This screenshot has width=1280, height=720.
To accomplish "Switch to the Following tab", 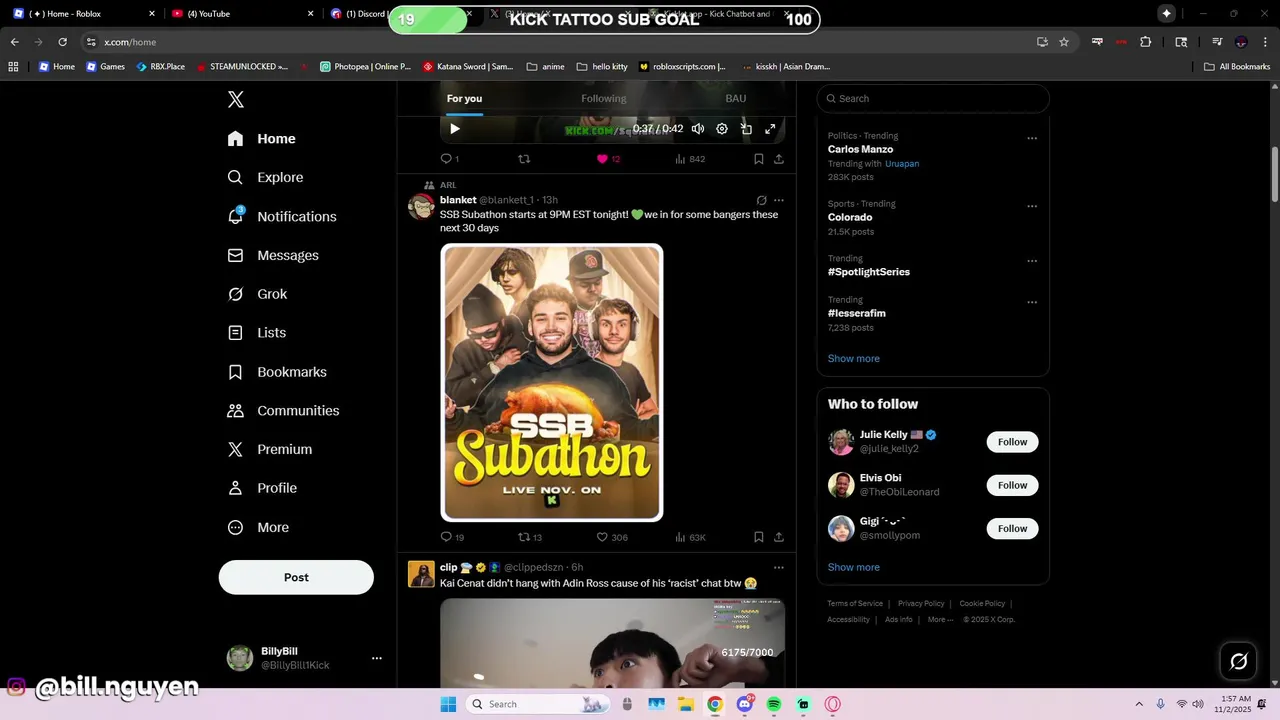I will point(604,98).
